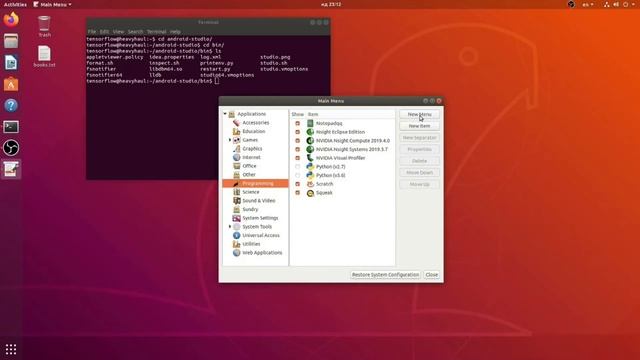
Task: Open Activities overview
Action: [15, 4]
